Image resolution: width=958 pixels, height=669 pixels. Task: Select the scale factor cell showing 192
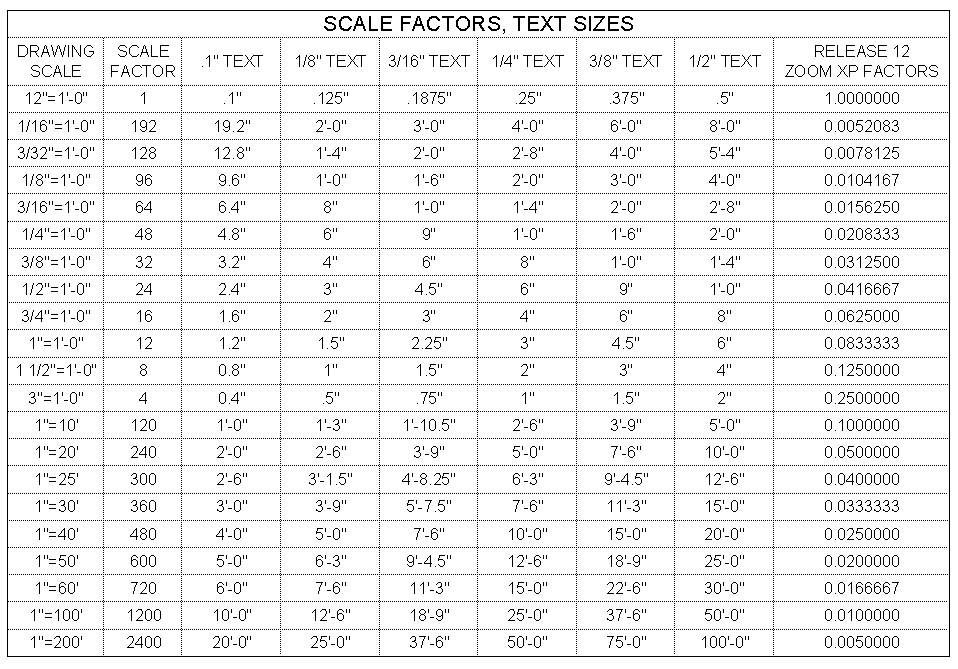143,126
